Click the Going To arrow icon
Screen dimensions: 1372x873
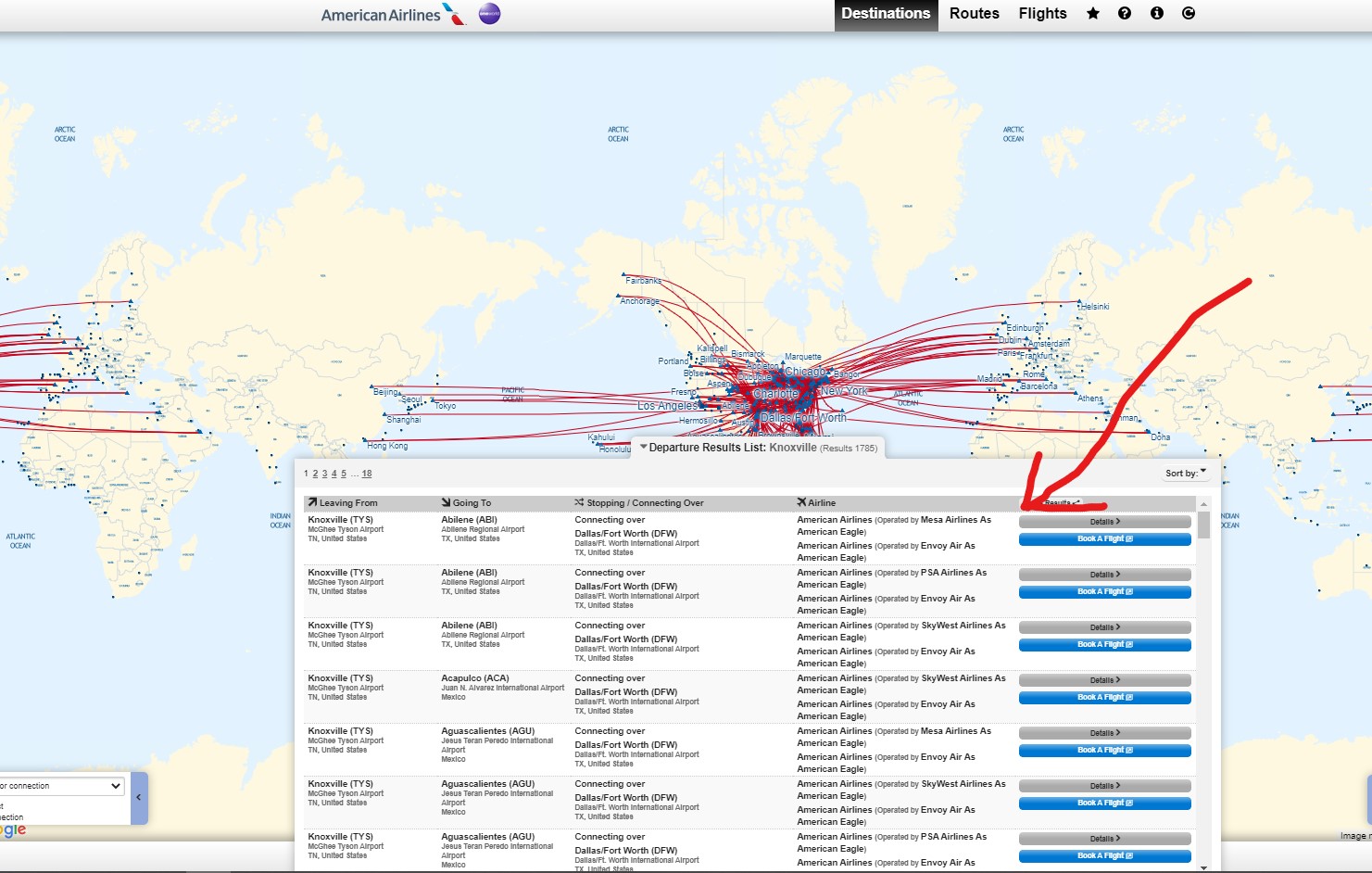446,502
